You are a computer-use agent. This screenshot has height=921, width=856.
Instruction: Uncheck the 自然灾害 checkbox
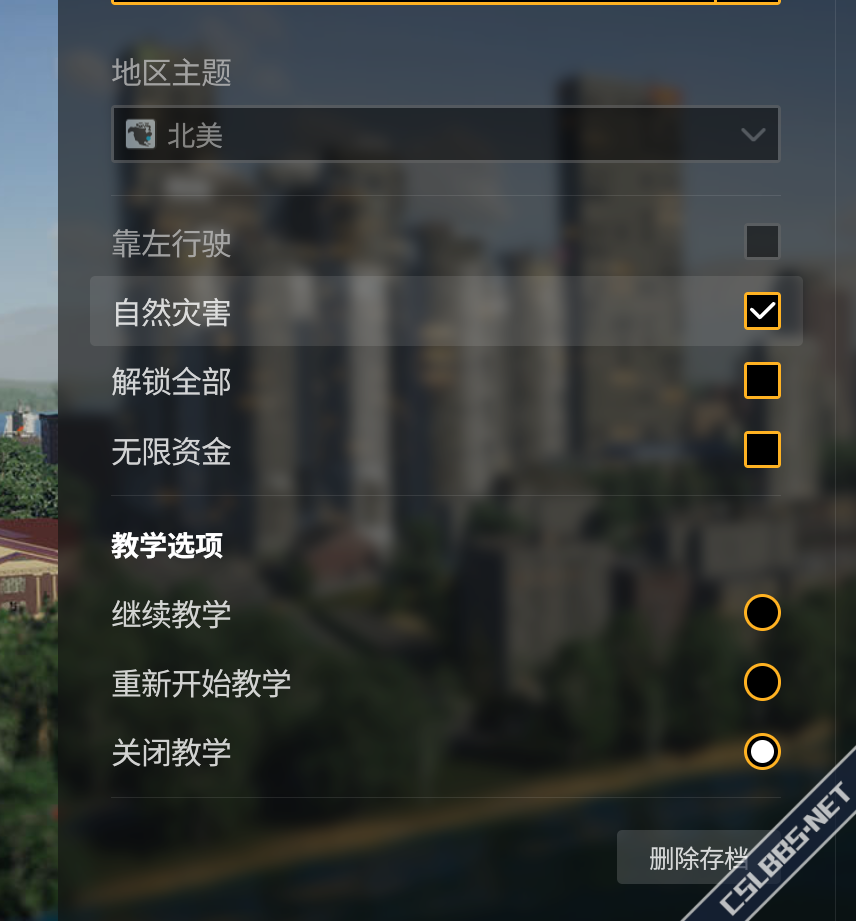[762, 311]
